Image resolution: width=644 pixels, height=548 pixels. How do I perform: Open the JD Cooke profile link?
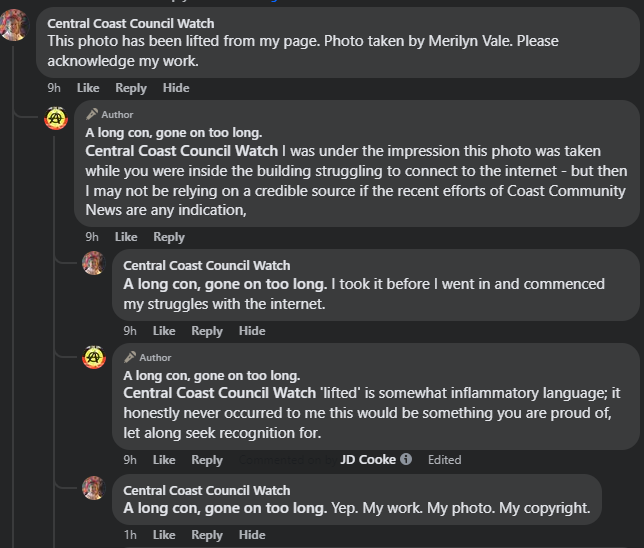(368, 460)
